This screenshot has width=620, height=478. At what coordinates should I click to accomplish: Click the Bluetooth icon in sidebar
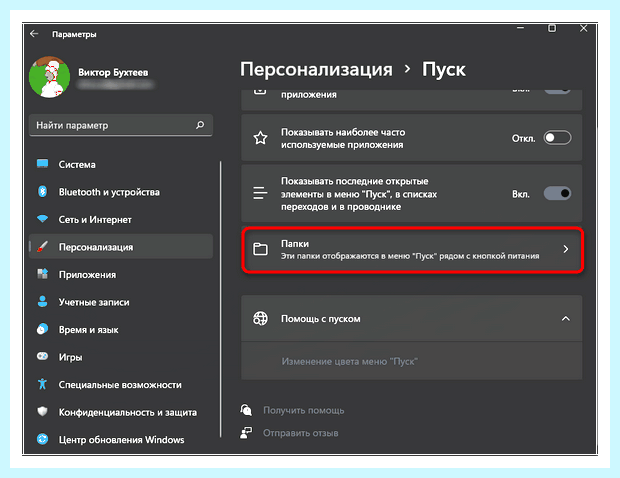click(x=42, y=191)
